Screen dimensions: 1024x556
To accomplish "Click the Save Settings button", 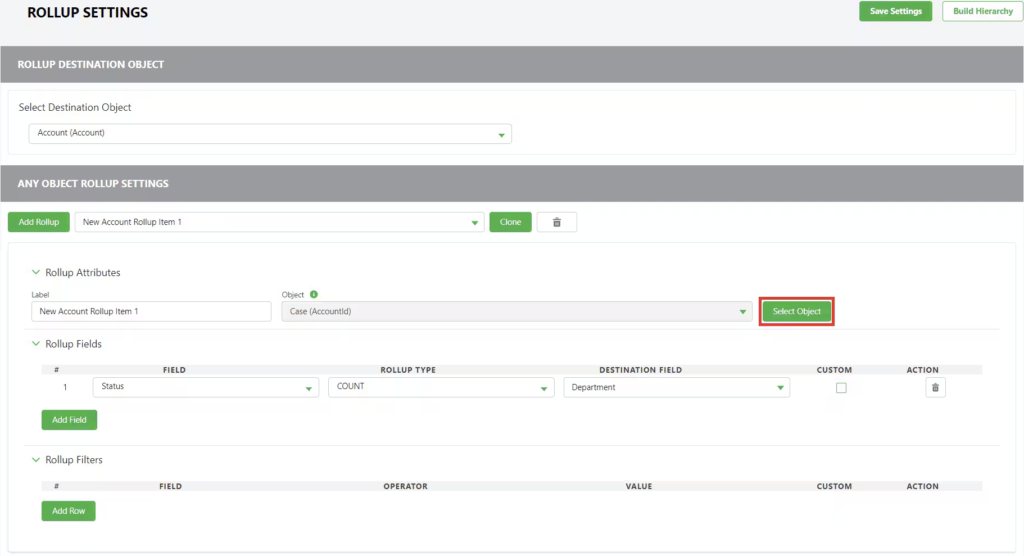I will pos(895,11).
